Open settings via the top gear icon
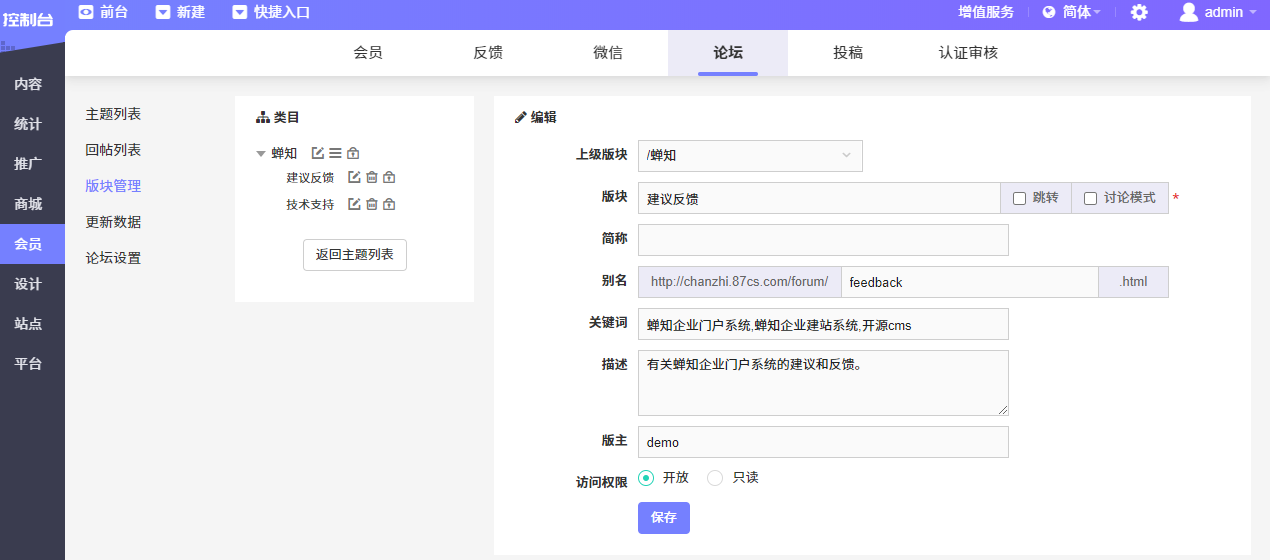The height and width of the screenshot is (560, 1270). point(1139,12)
